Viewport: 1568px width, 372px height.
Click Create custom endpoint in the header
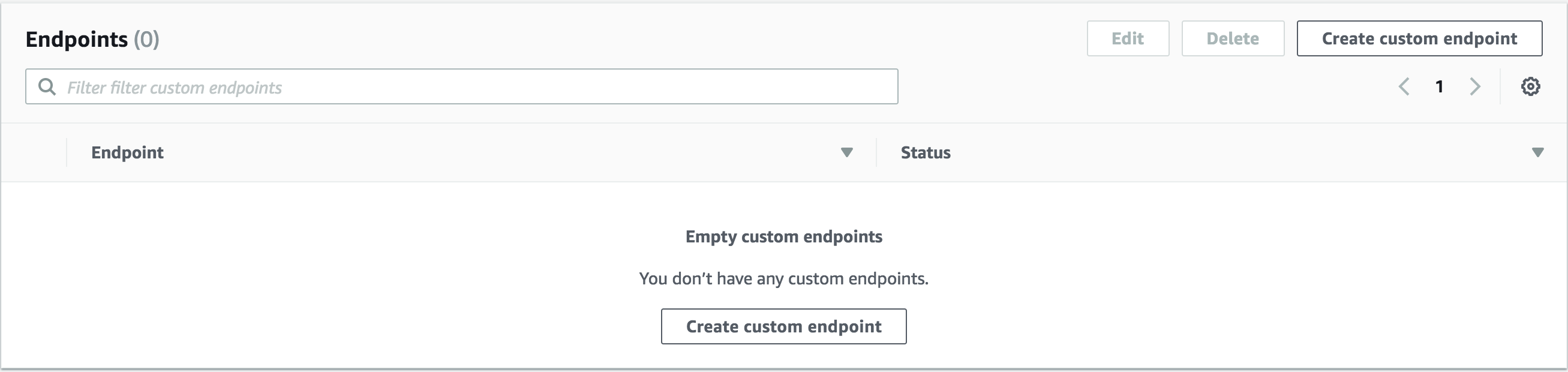tap(1419, 38)
